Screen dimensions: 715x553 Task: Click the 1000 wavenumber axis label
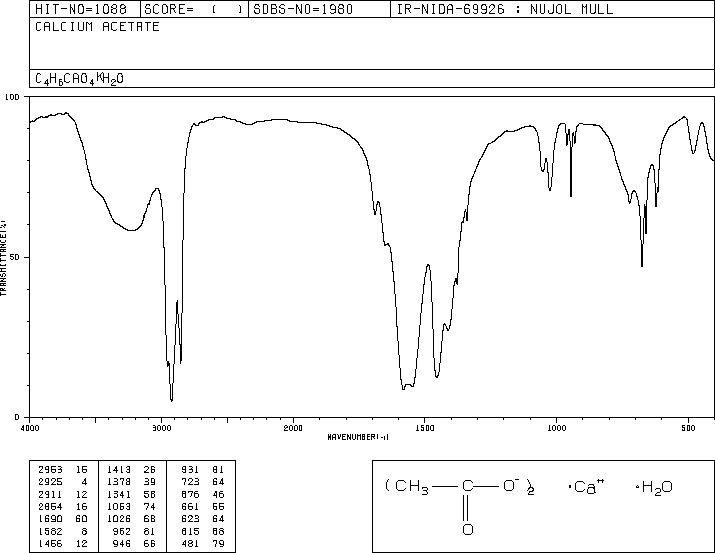tap(556, 428)
